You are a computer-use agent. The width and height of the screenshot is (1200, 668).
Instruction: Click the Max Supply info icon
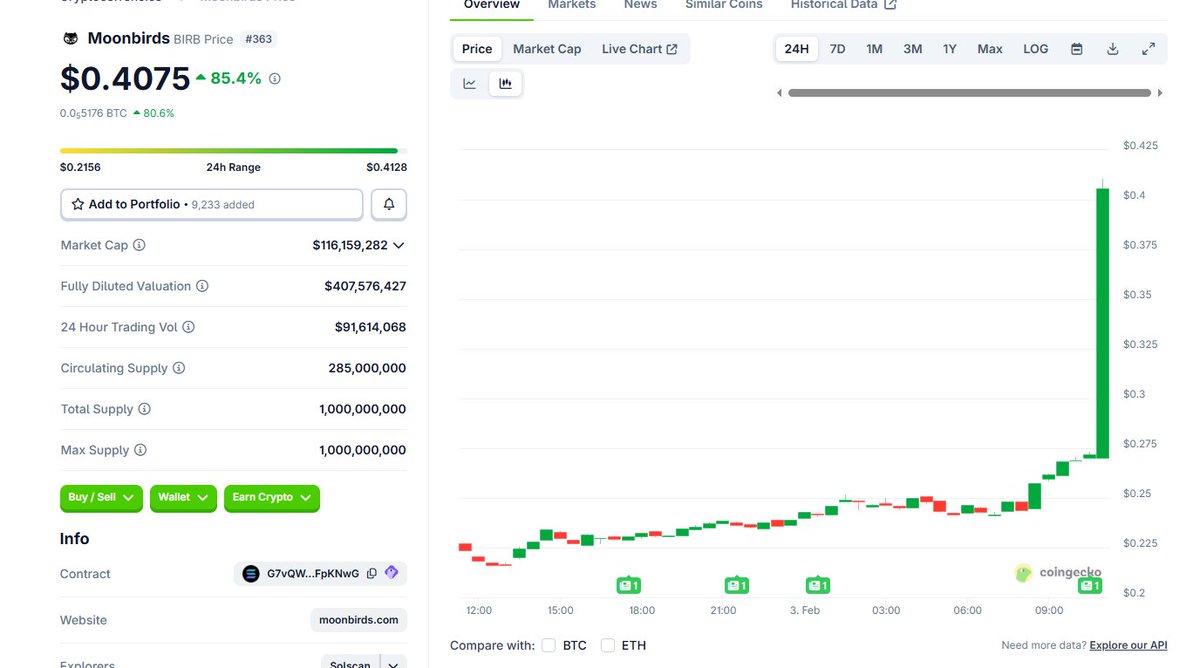point(140,450)
